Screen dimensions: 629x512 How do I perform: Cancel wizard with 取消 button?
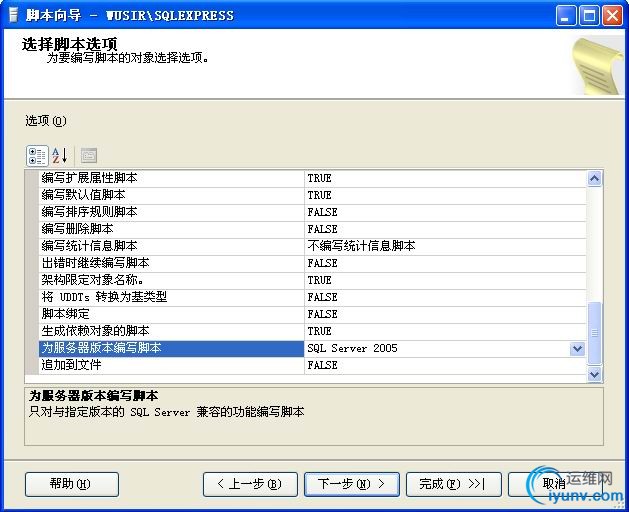click(555, 484)
